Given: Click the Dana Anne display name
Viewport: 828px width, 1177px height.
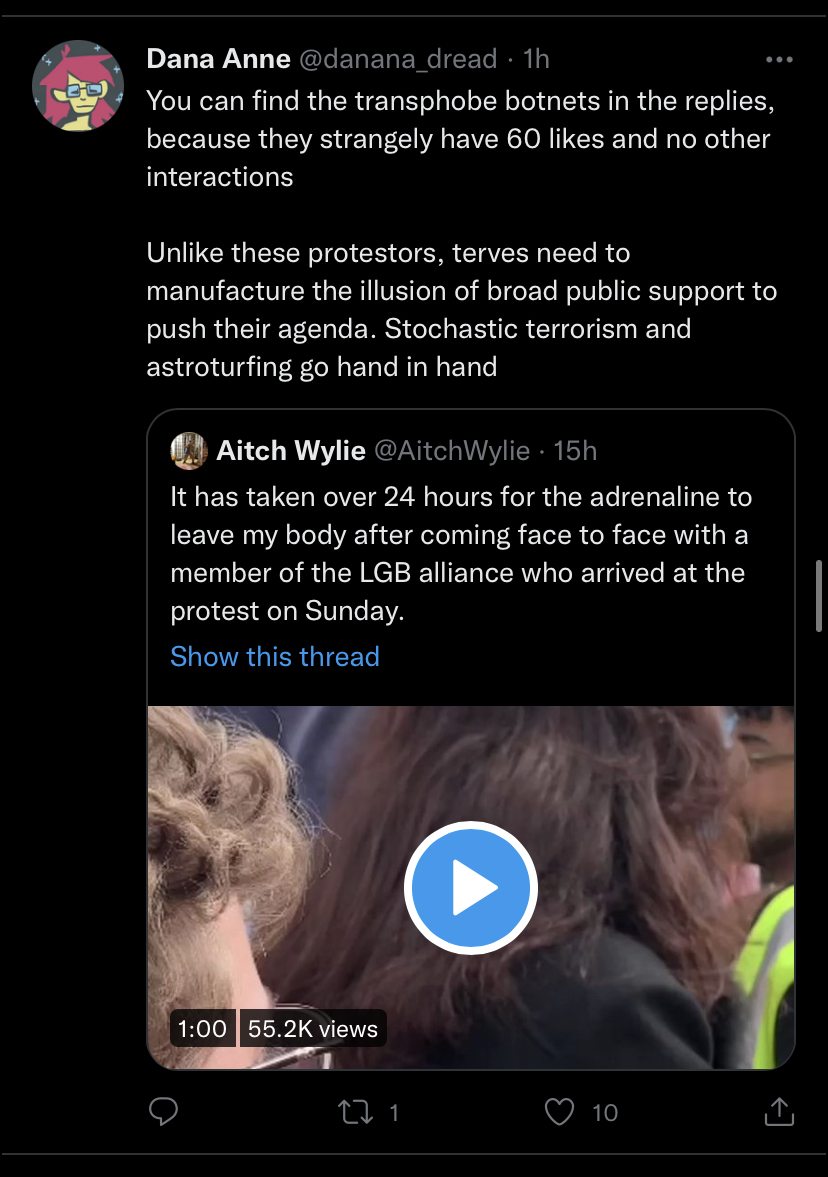Looking at the screenshot, I should click(218, 59).
